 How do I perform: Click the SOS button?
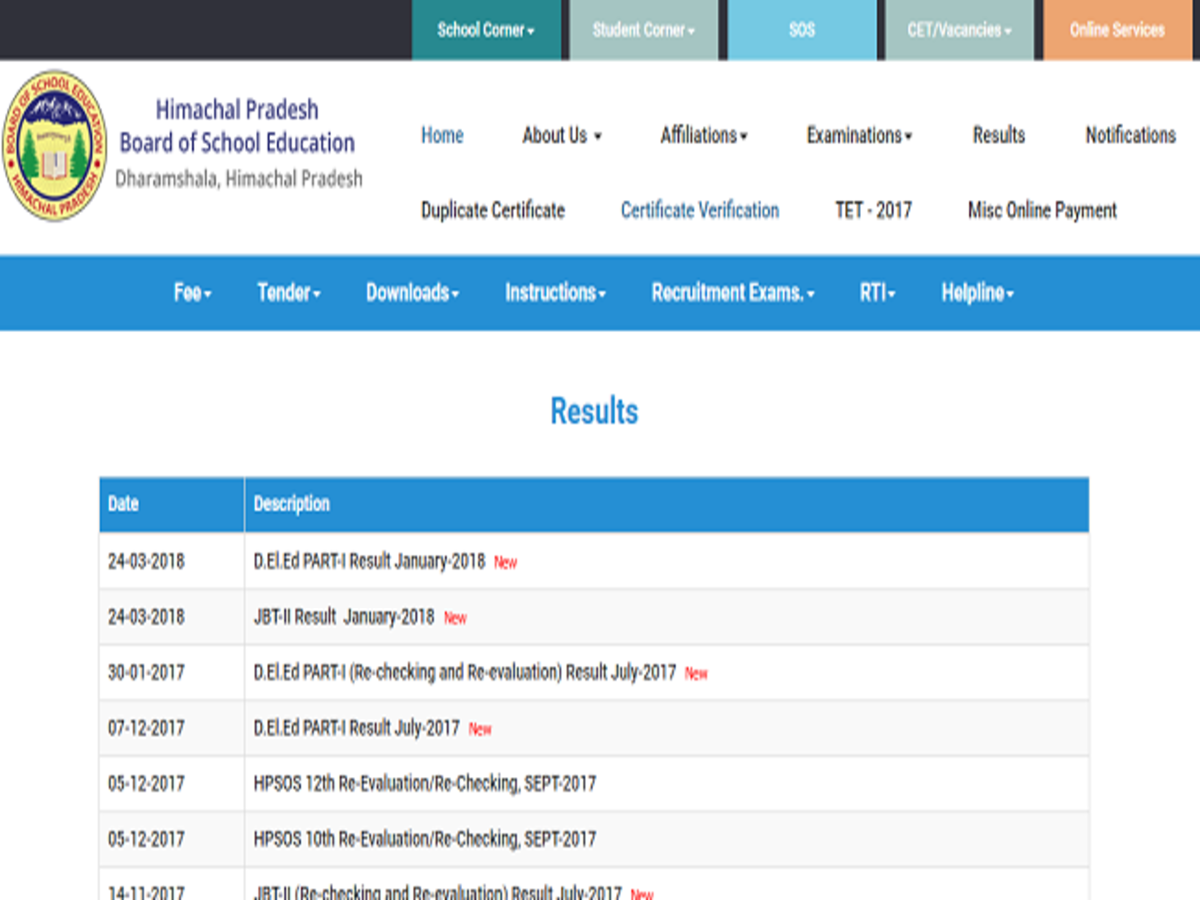click(x=801, y=30)
